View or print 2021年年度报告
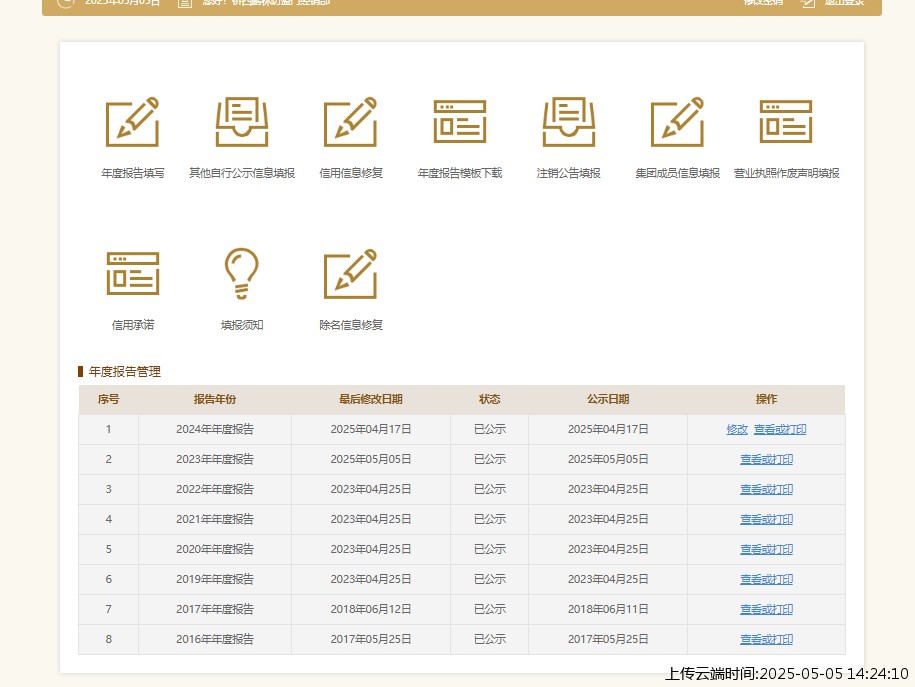915x687 pixels. pos(766,519)
